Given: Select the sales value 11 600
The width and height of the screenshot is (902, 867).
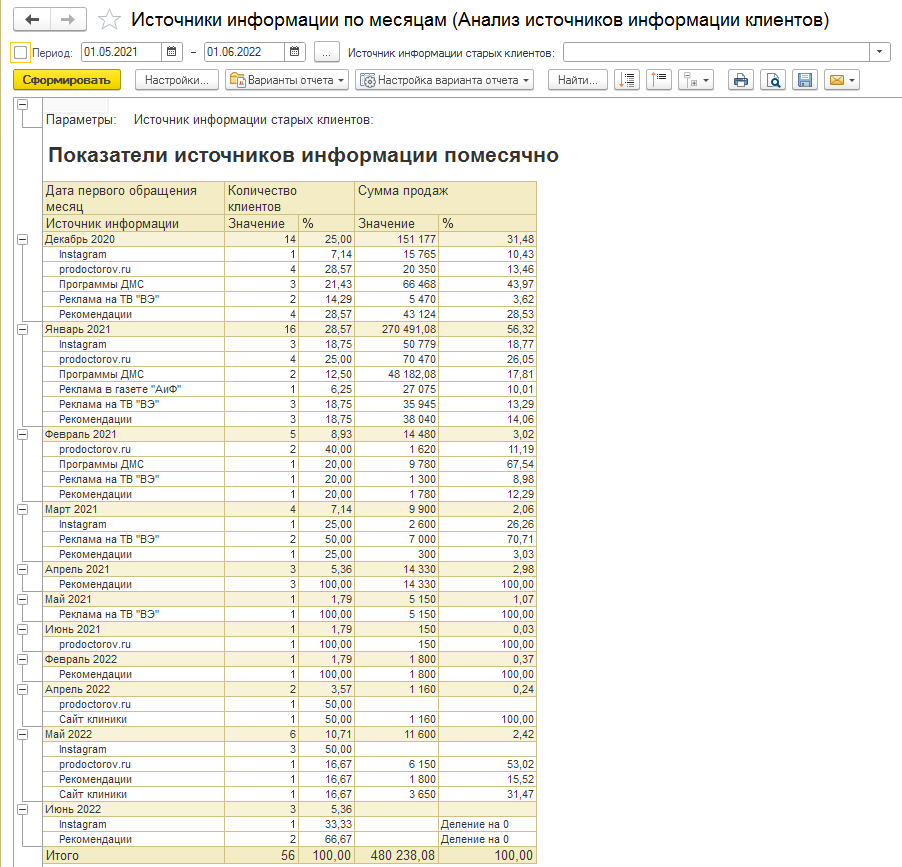Looking at the screenshot, I should click(420, 734).
